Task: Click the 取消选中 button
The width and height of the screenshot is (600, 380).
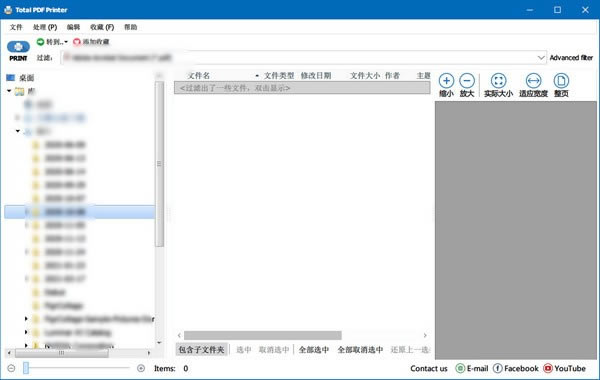Action: [x=274, y=349]
